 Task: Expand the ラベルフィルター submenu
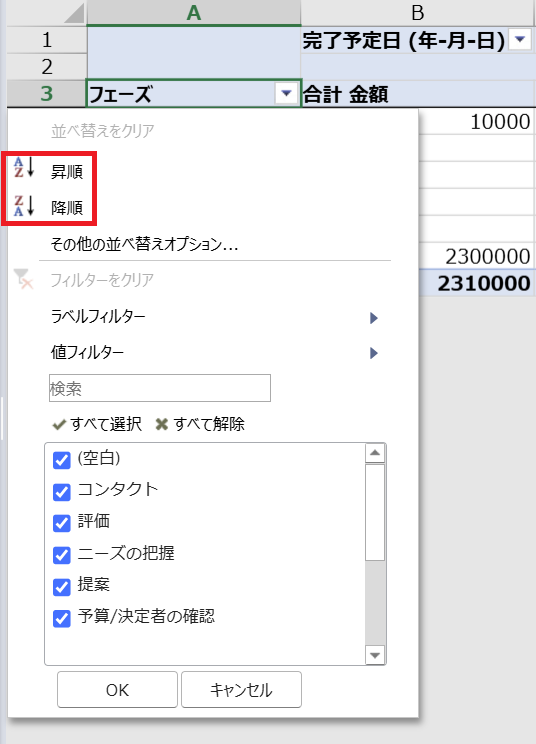(x=213, y=317)
